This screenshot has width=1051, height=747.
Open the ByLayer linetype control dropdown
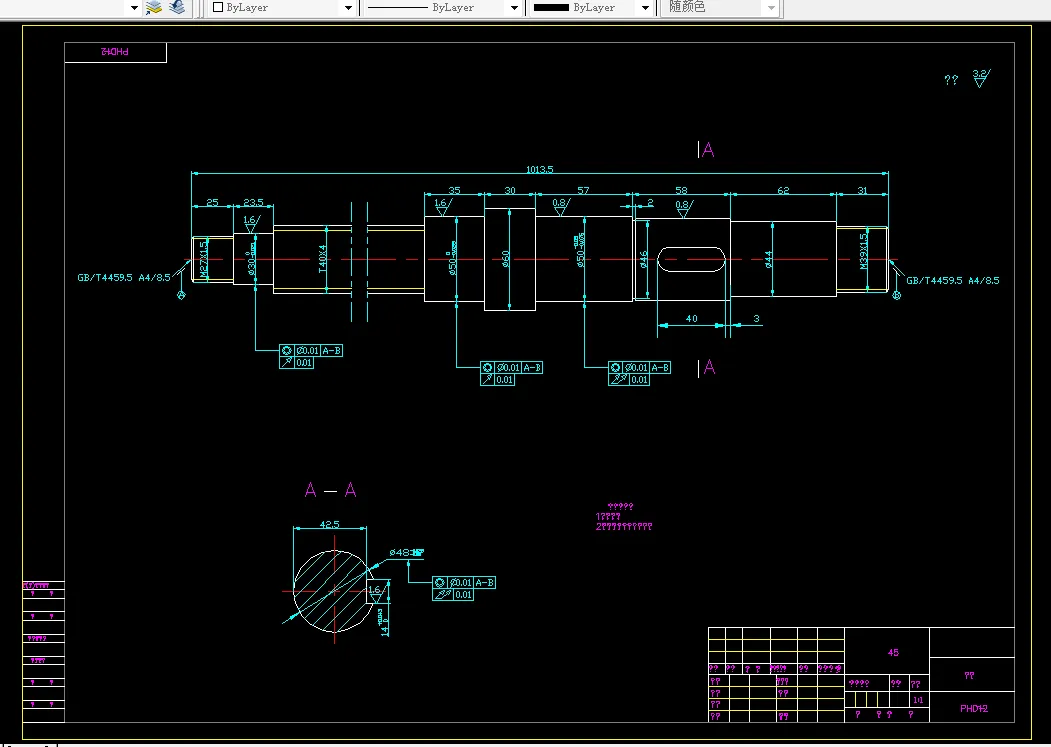click(x=514, y=8)
